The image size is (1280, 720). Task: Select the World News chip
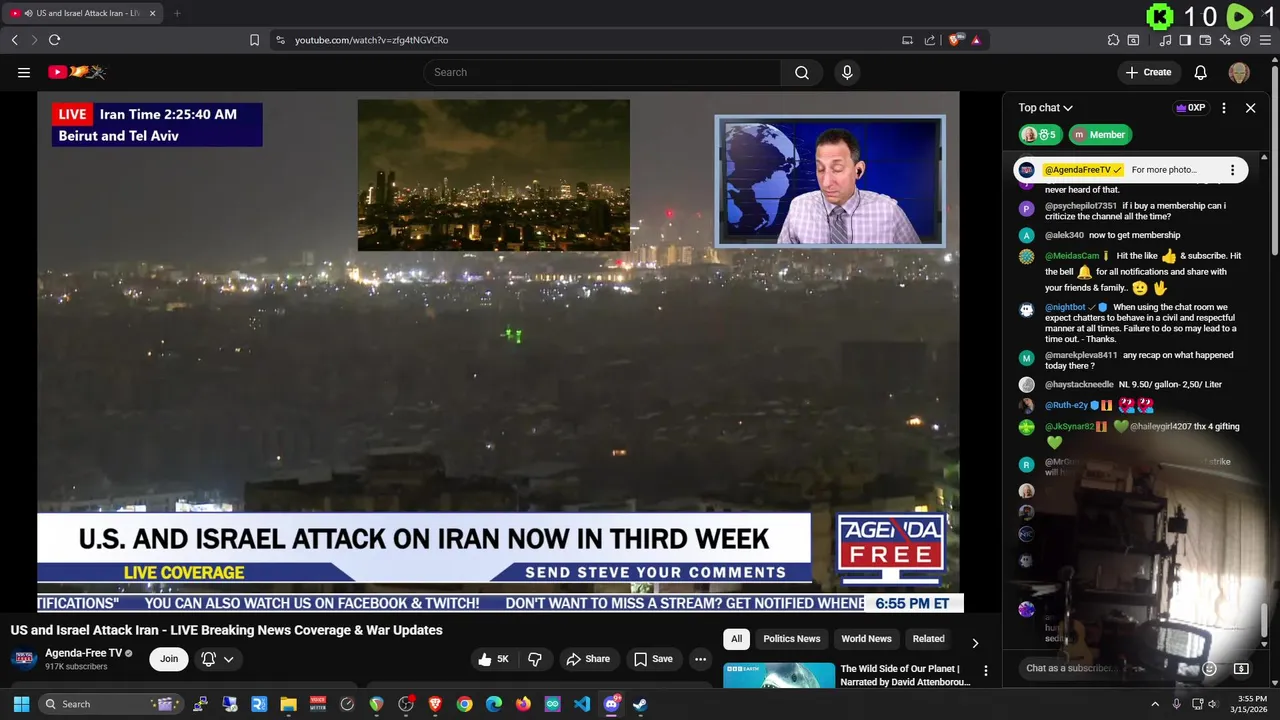click(866, 639)
